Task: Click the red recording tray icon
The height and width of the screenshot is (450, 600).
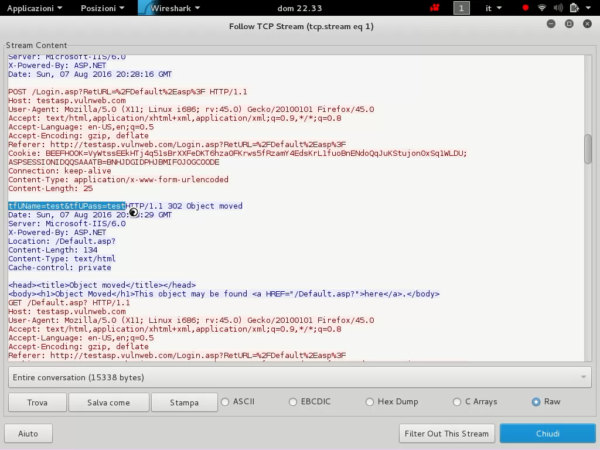Action: coord(434,8)
